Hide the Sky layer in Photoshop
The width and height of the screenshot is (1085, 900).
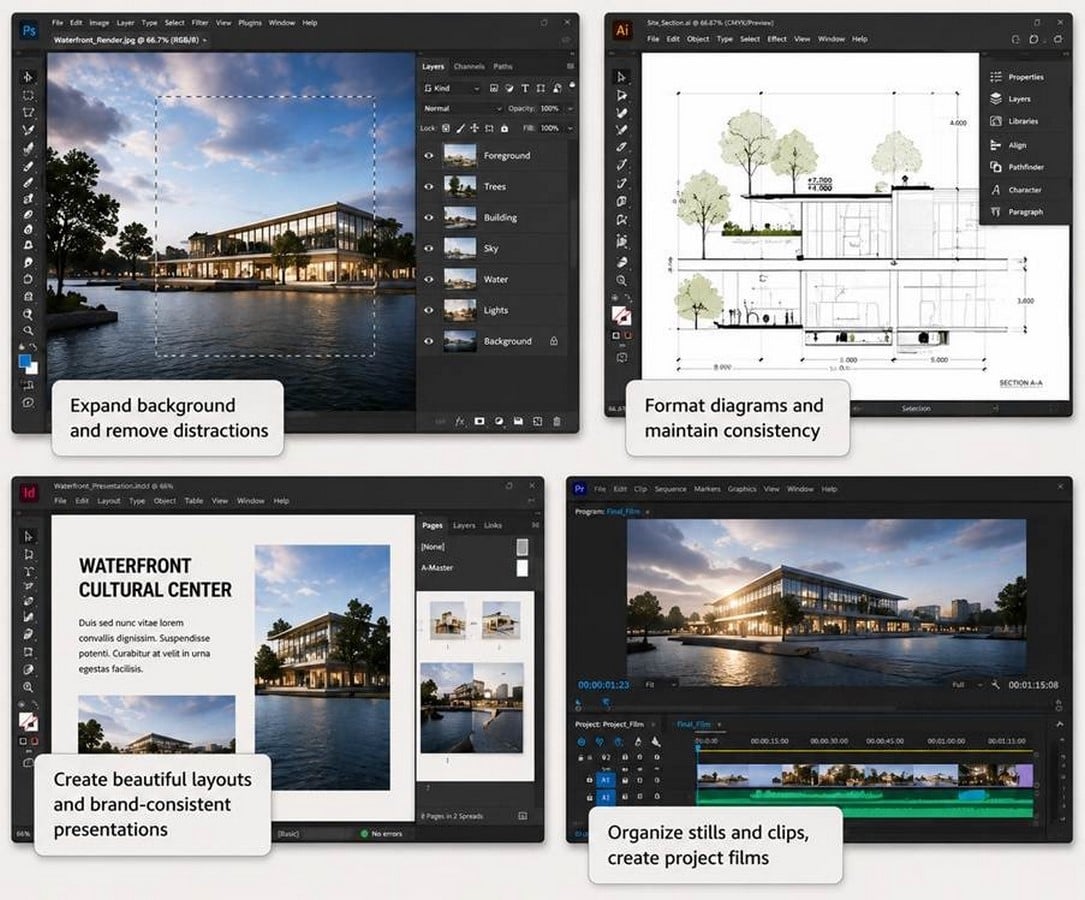(428, 248)
